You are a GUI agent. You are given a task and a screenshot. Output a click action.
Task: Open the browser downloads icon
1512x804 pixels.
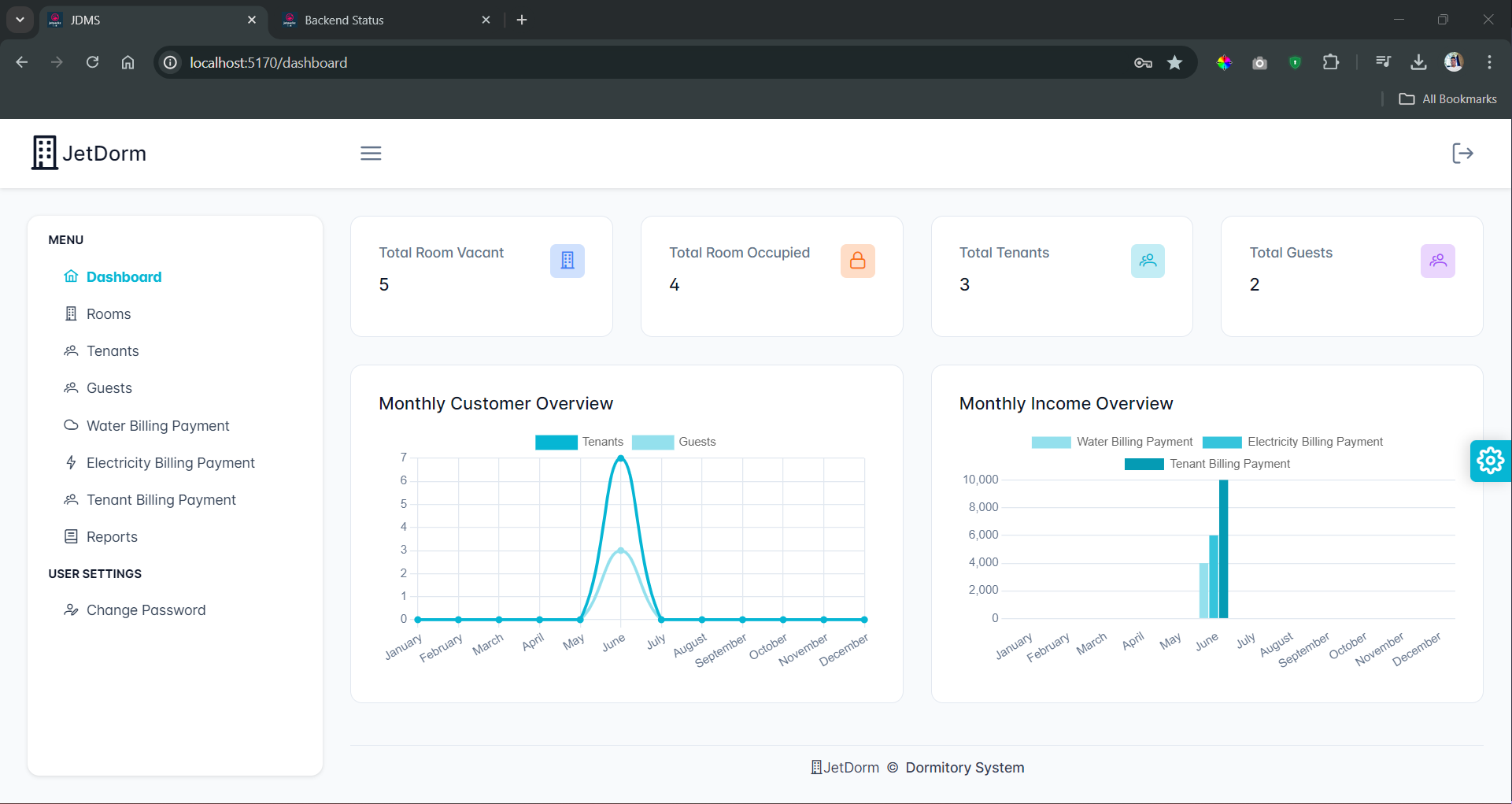1418,62
